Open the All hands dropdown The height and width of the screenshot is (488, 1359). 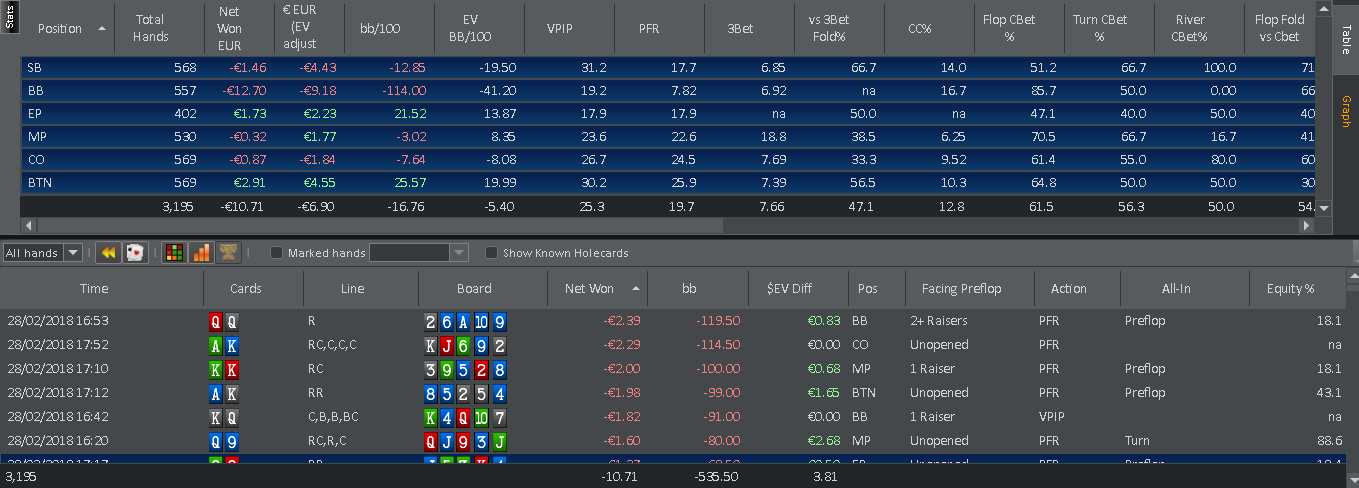(x=43, y=253)
